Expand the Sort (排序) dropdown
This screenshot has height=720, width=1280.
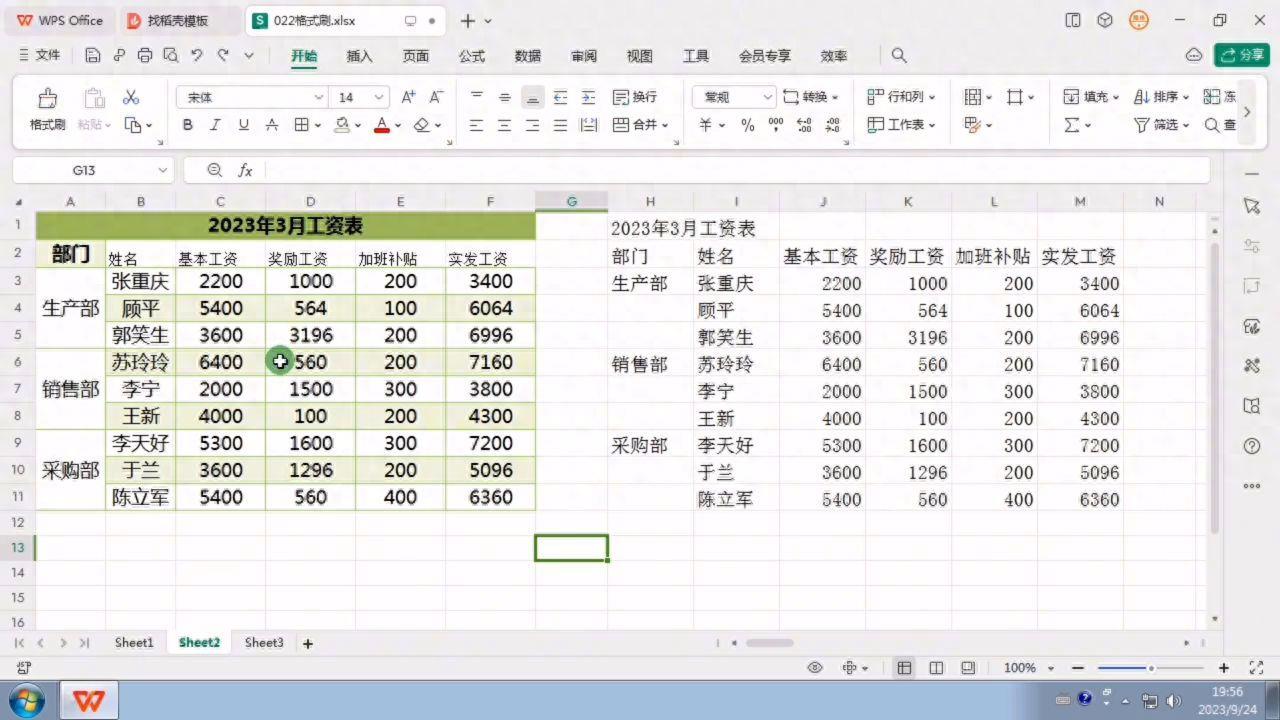pyautogui.click(x=1186, y=98)
